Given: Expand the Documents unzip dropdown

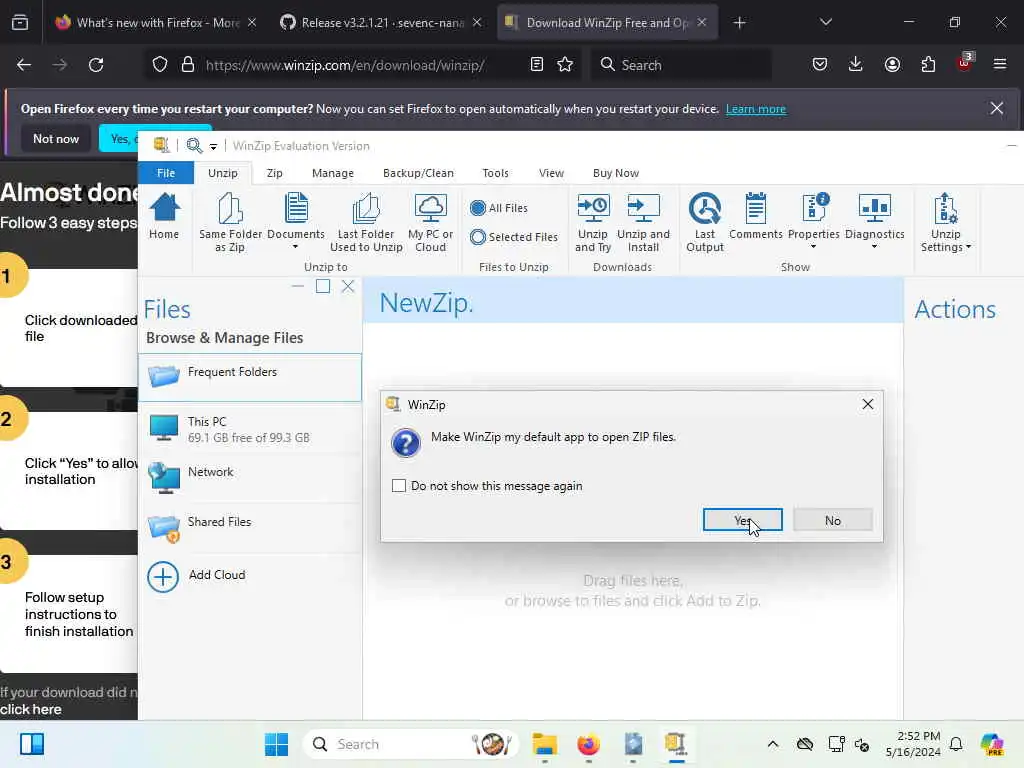Looking at the screenshot, I should tap(295, 247).
